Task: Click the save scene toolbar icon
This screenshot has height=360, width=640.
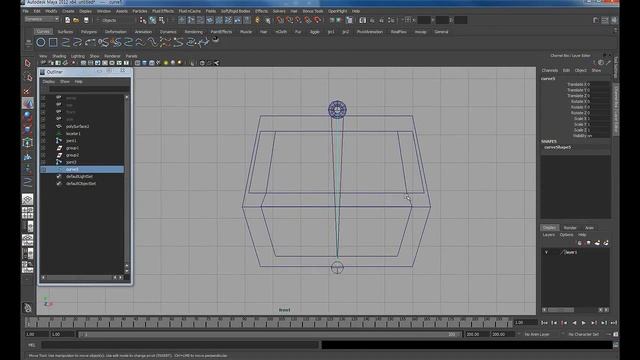Action: [x=86, y=20]
